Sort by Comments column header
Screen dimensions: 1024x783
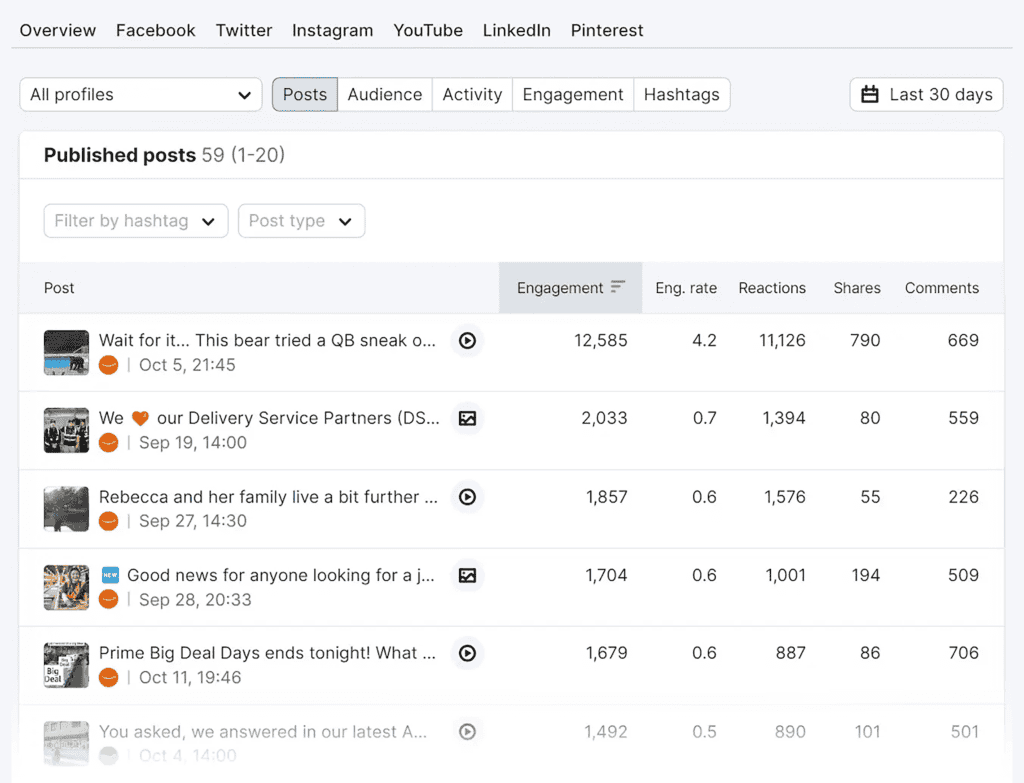[941, 288]
